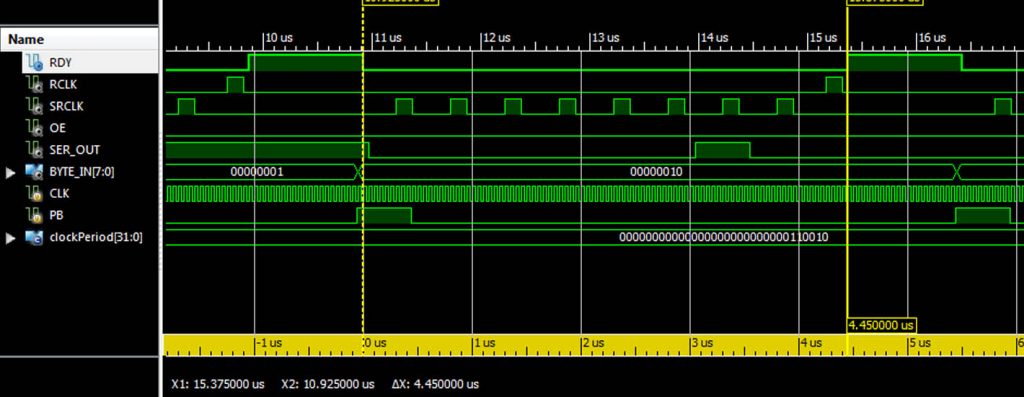Click the -1 us relative ruler label
The height and width of the screenshot is (397, 1024).
[x=270, y=342]
